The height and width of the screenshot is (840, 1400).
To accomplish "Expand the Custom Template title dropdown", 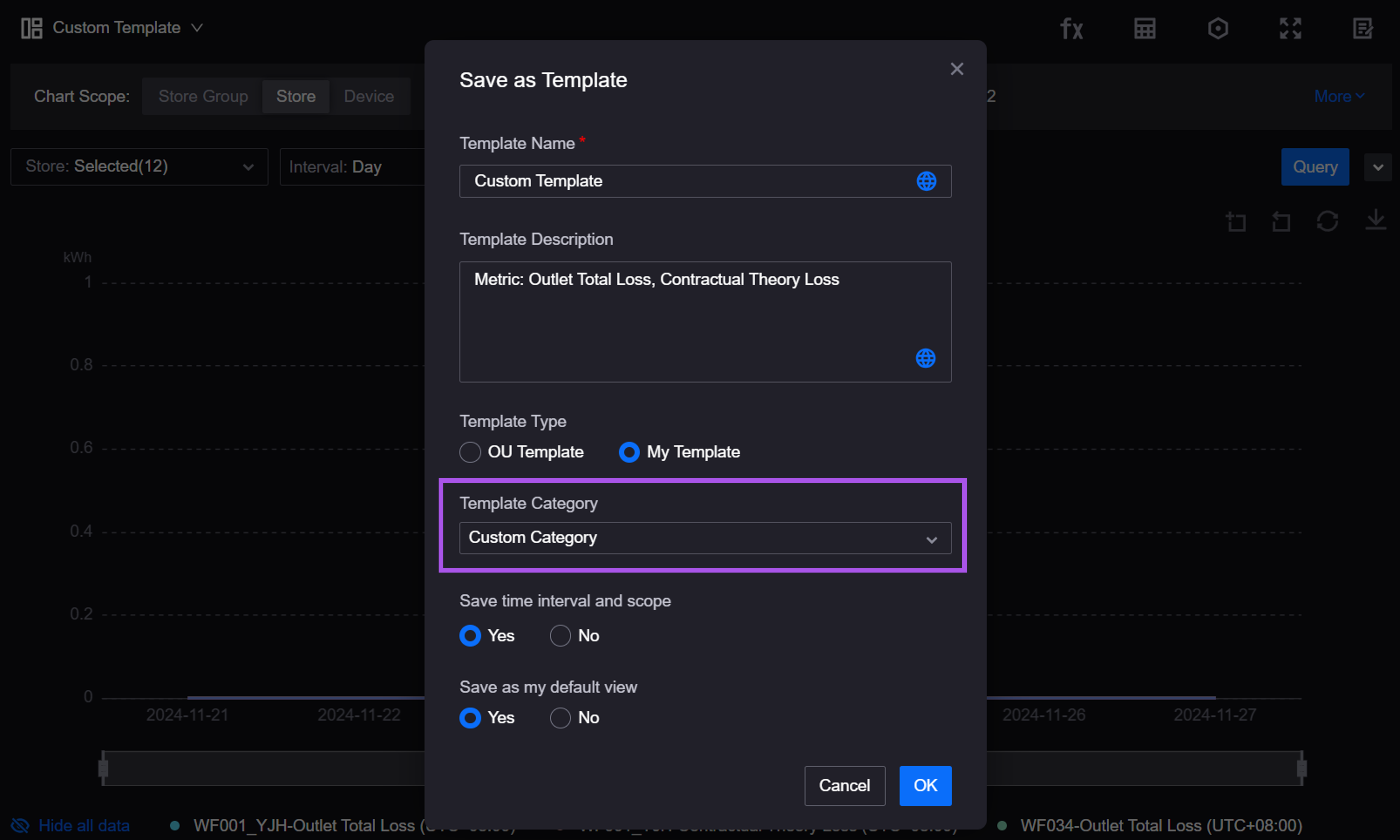I will point(197,28).
